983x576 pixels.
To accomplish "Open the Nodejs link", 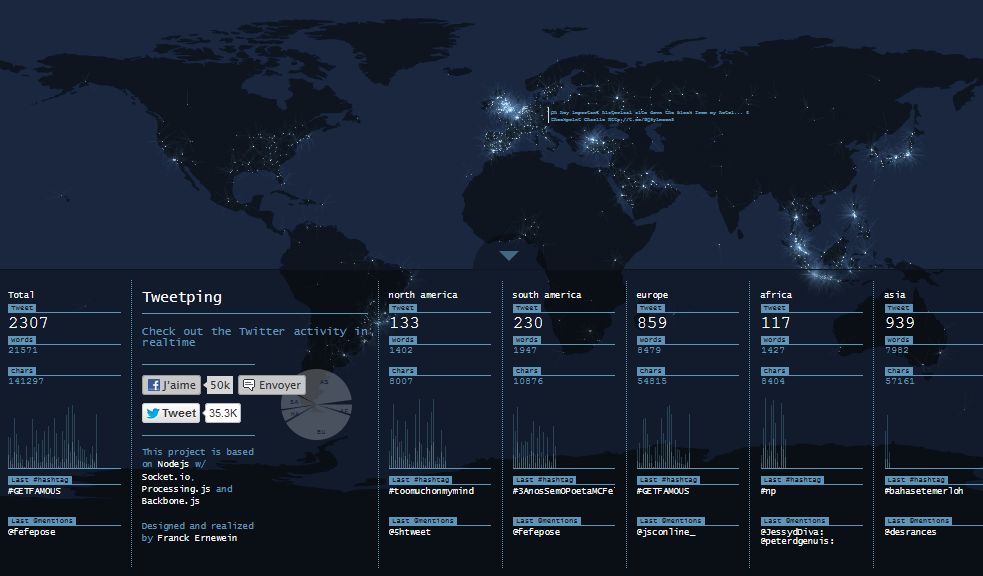I will [173, 464].
